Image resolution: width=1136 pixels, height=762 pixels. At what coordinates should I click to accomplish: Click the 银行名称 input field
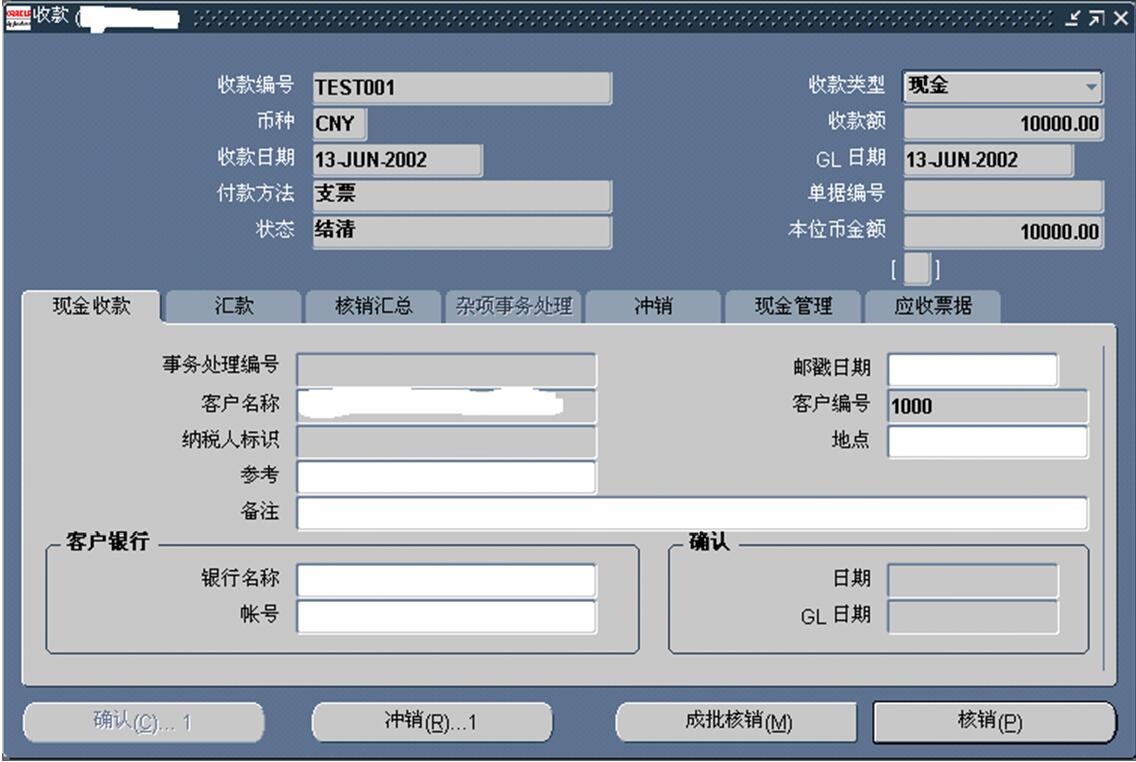(446, 580)
